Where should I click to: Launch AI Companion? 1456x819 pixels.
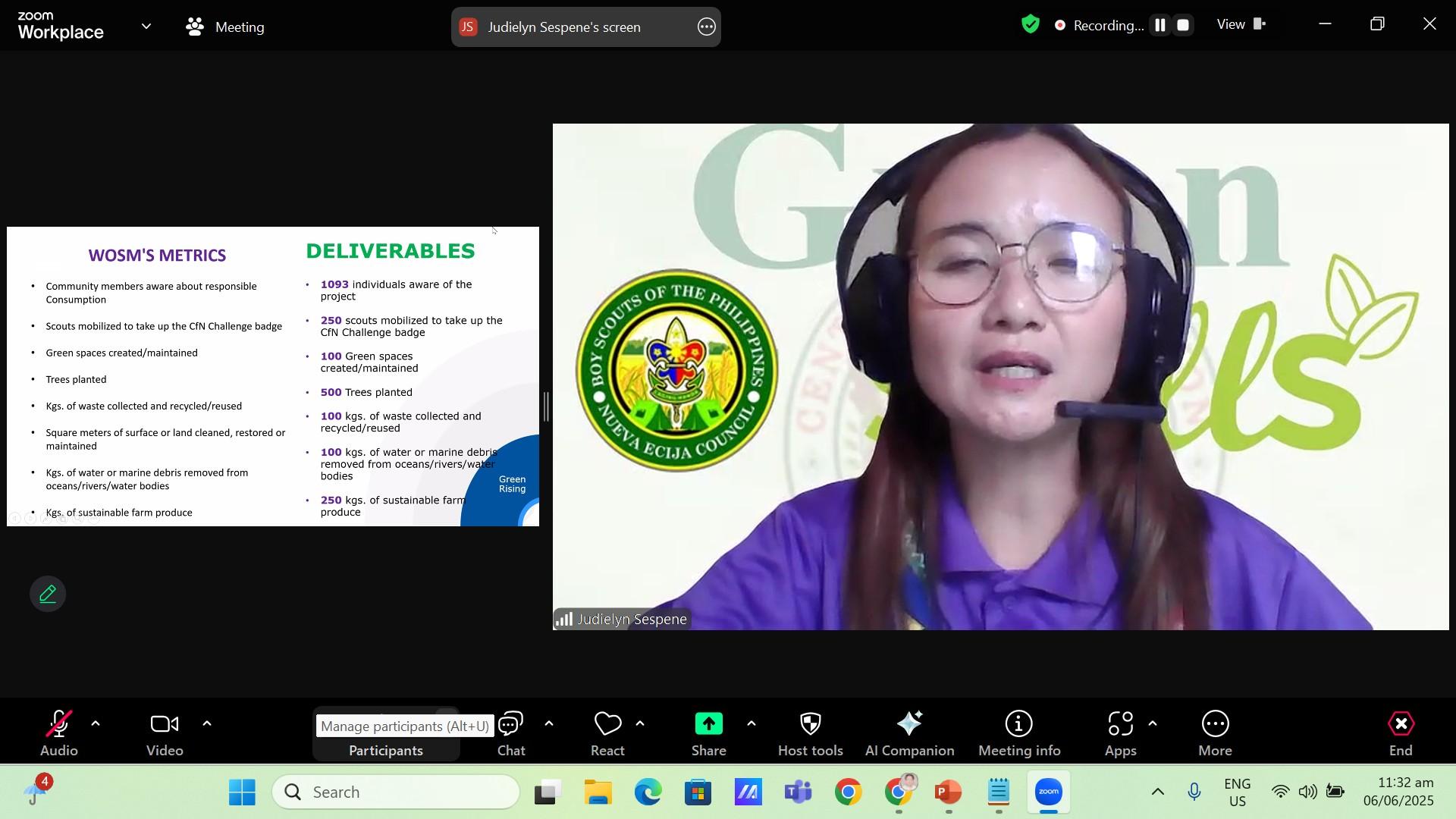click(x=909, y=733)
